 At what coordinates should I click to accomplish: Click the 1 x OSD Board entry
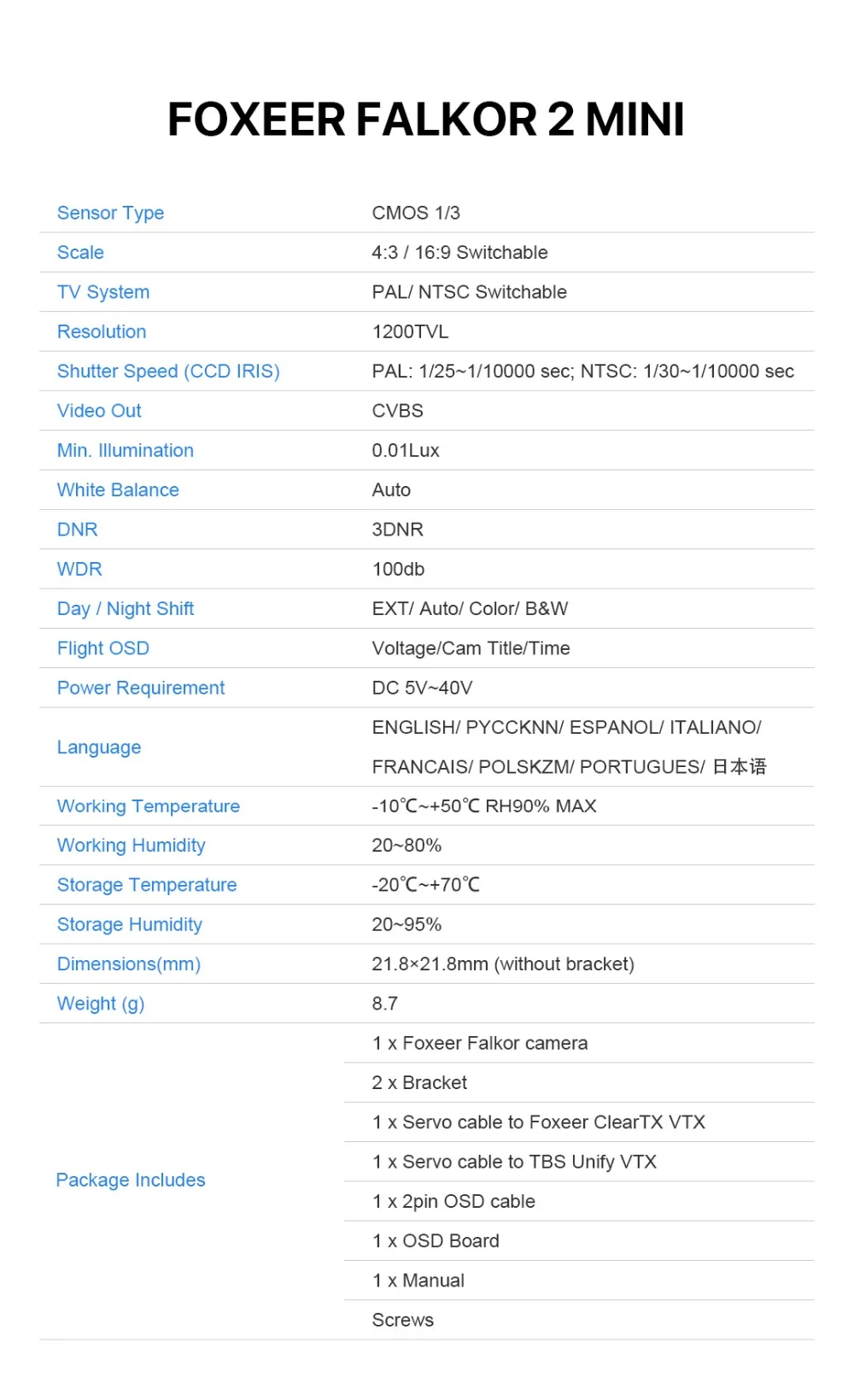436,1241
